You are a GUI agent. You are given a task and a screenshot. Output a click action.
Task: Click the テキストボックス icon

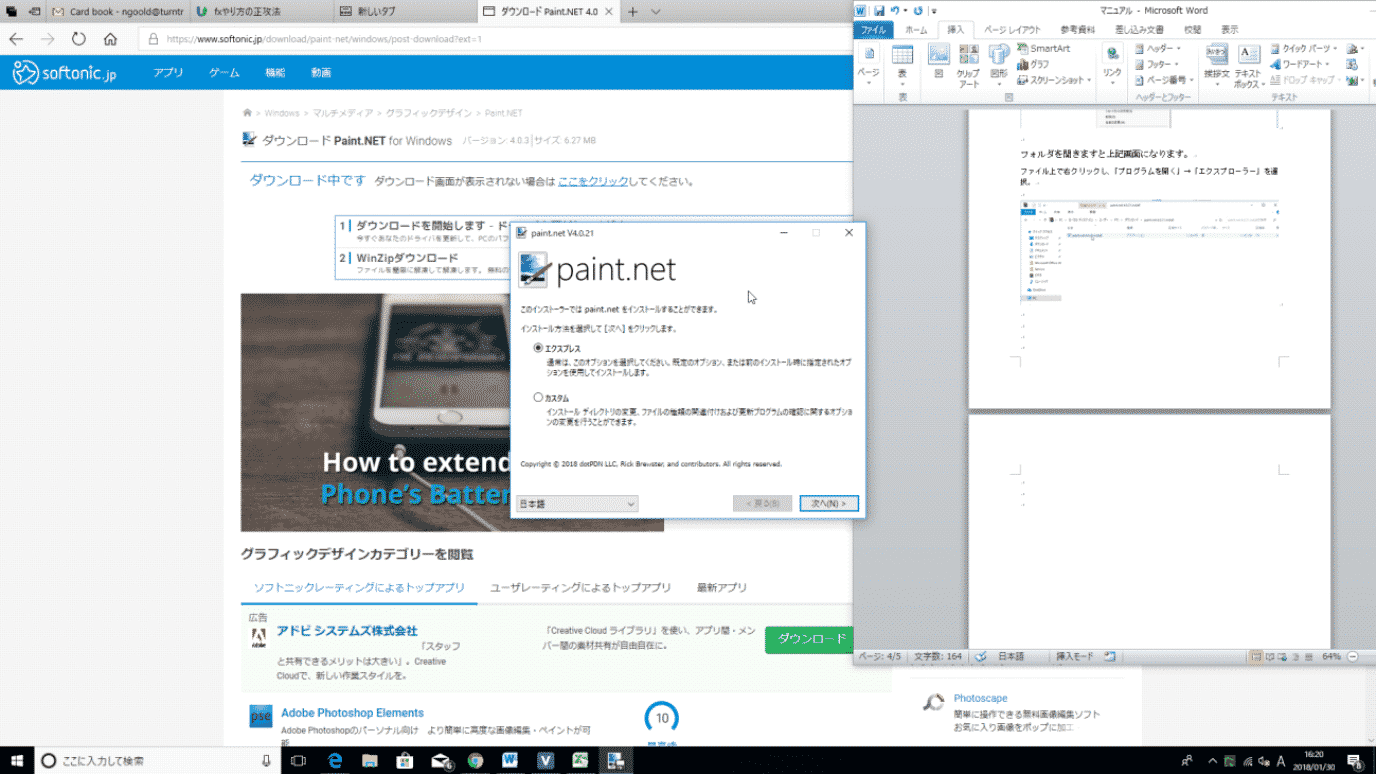(1248, 66)
